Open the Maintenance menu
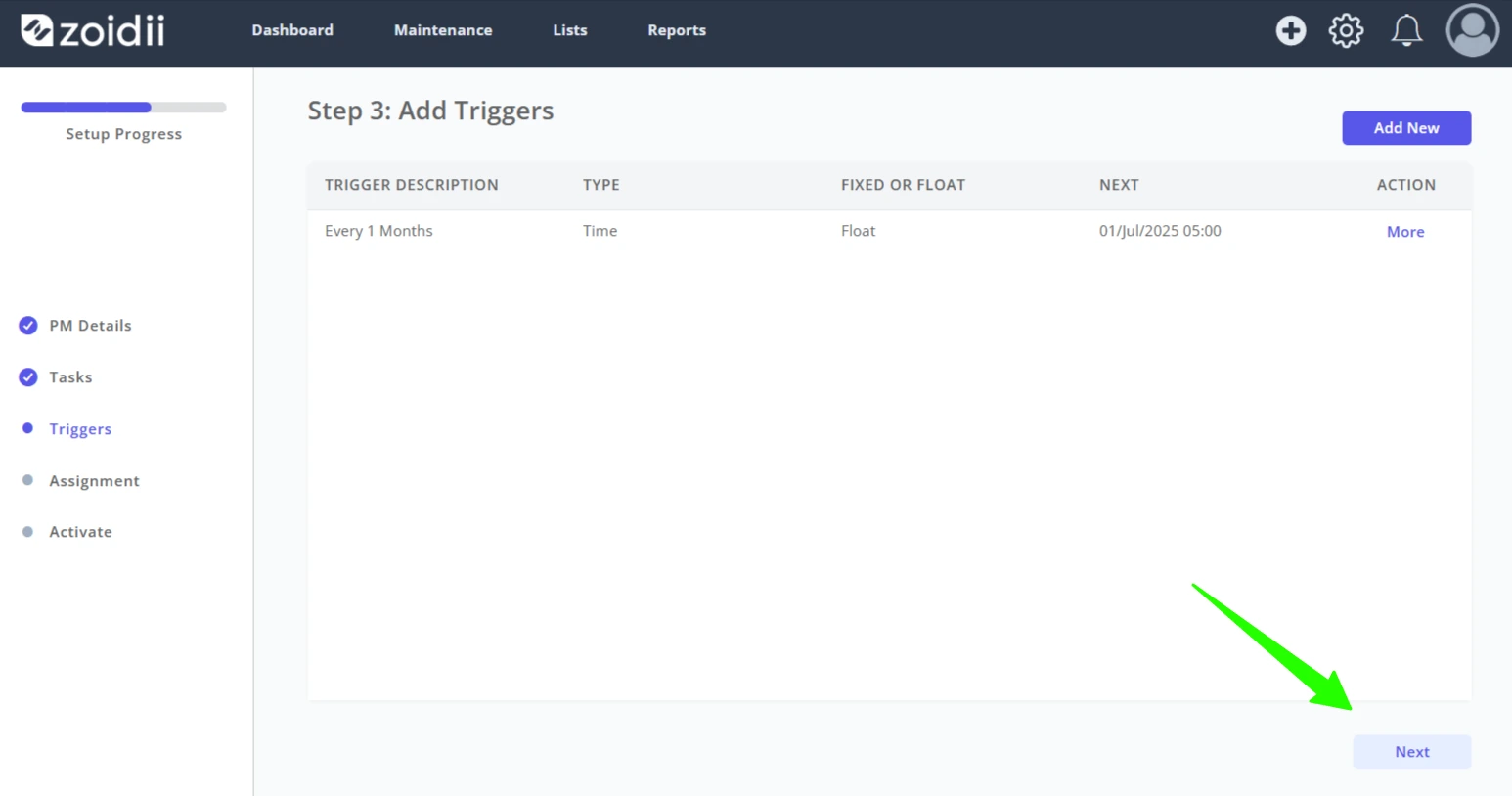1512x796 pixels. coord(443,30)
